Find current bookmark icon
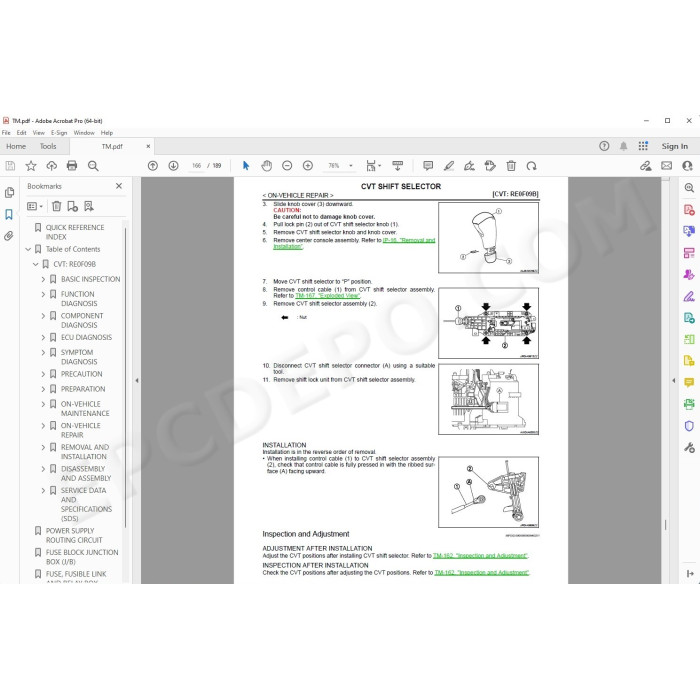 pyautogui.click(x=89, y=206)
